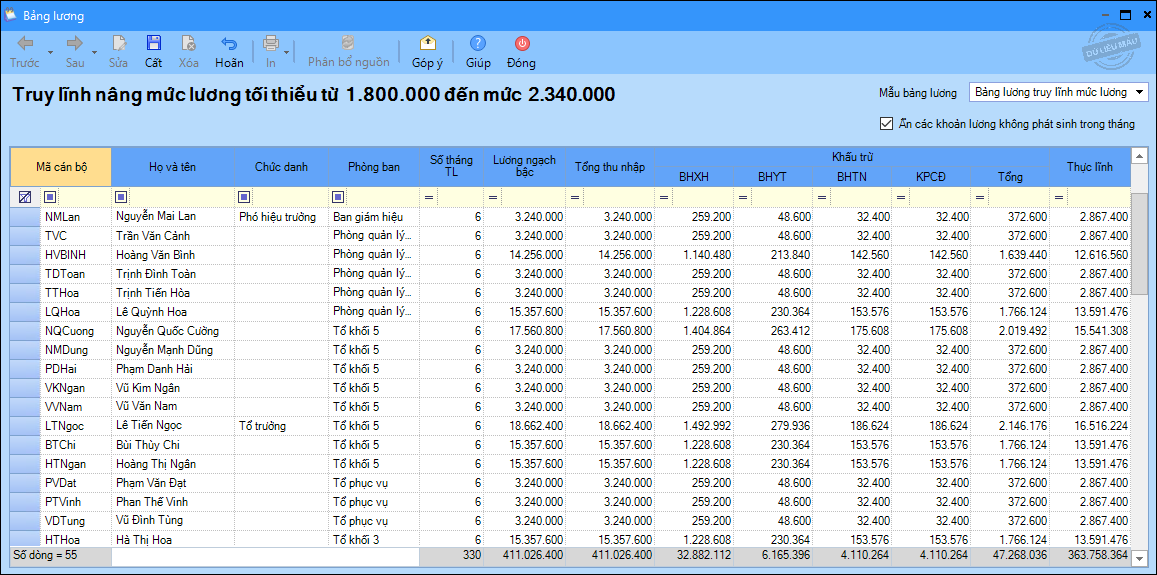Image resolution: width=1157 pixels, height=575 pixels.
Task: Save with the Cất floppy icon
Action: [x=153, y=43]
